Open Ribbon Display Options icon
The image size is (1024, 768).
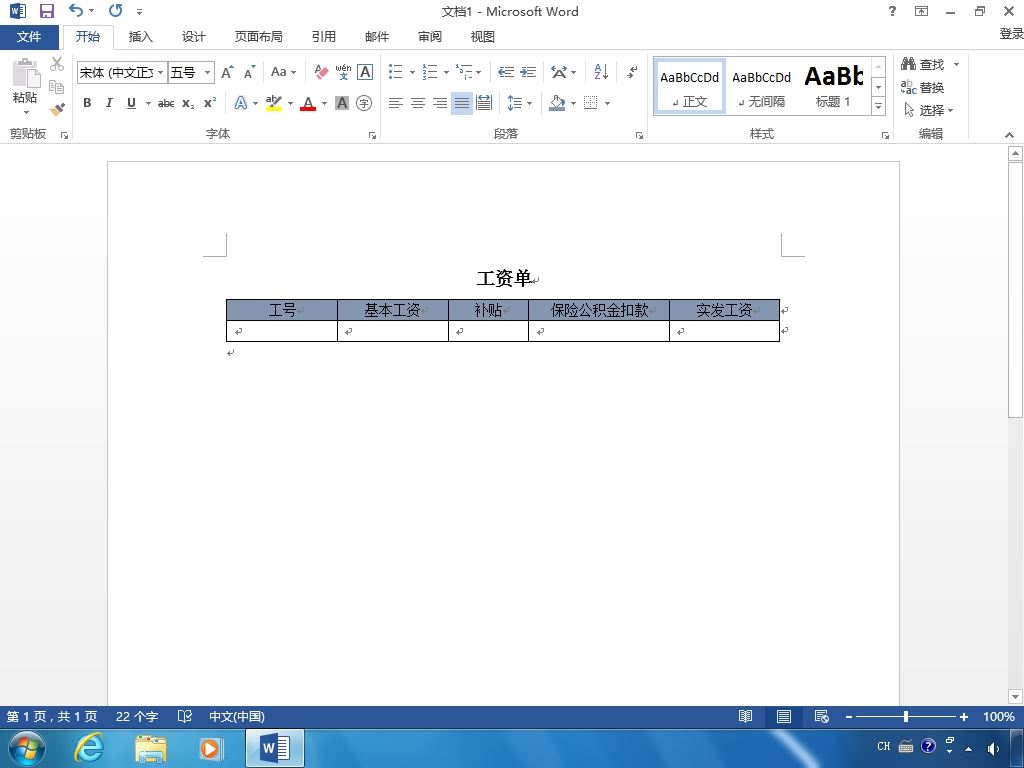[921, 11]
